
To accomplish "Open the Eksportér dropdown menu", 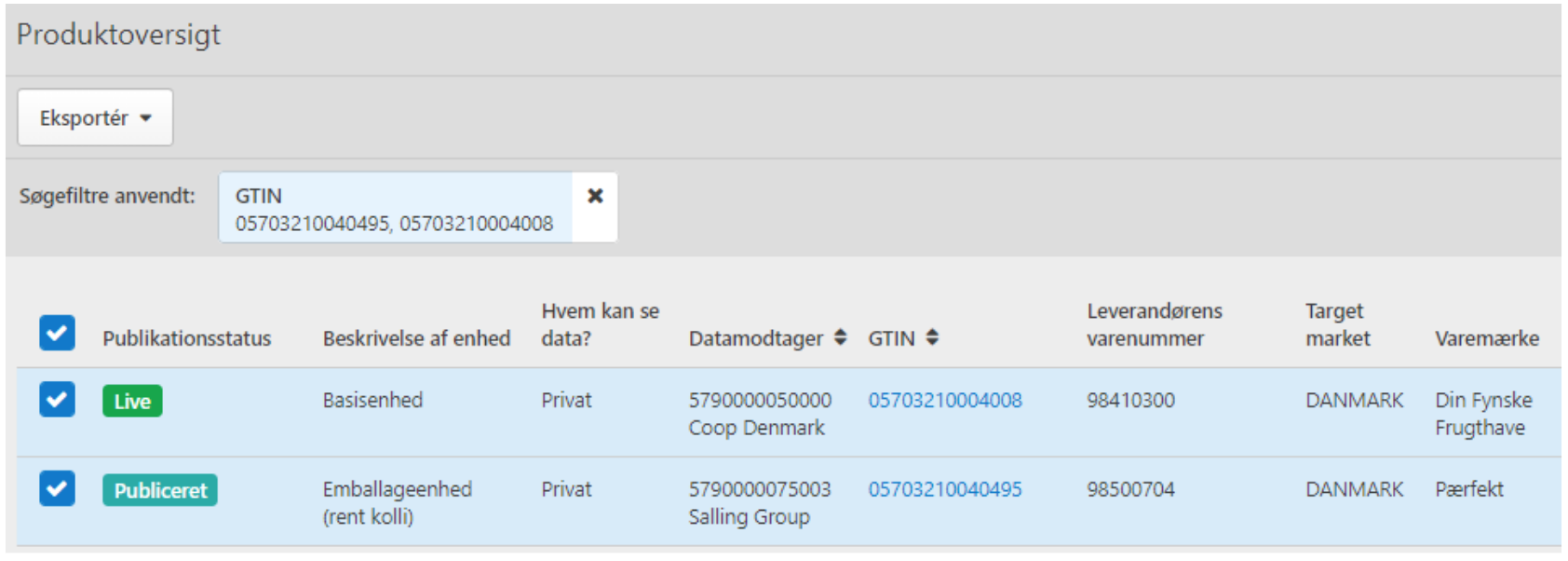I will tap(95, 118).
